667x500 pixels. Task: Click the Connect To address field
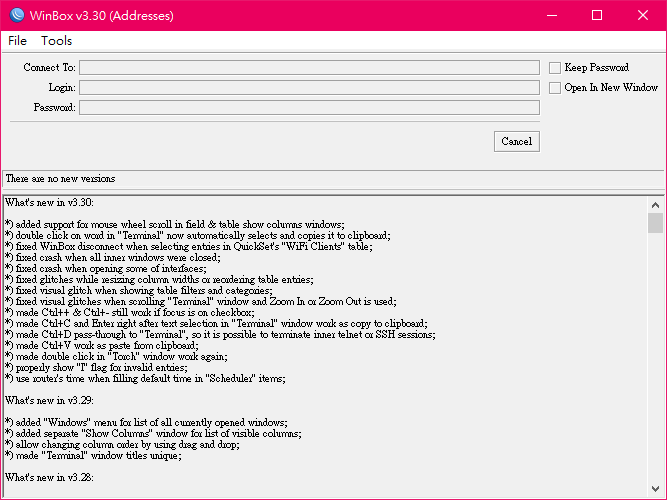pyautogui.click(x=309, y=68)
